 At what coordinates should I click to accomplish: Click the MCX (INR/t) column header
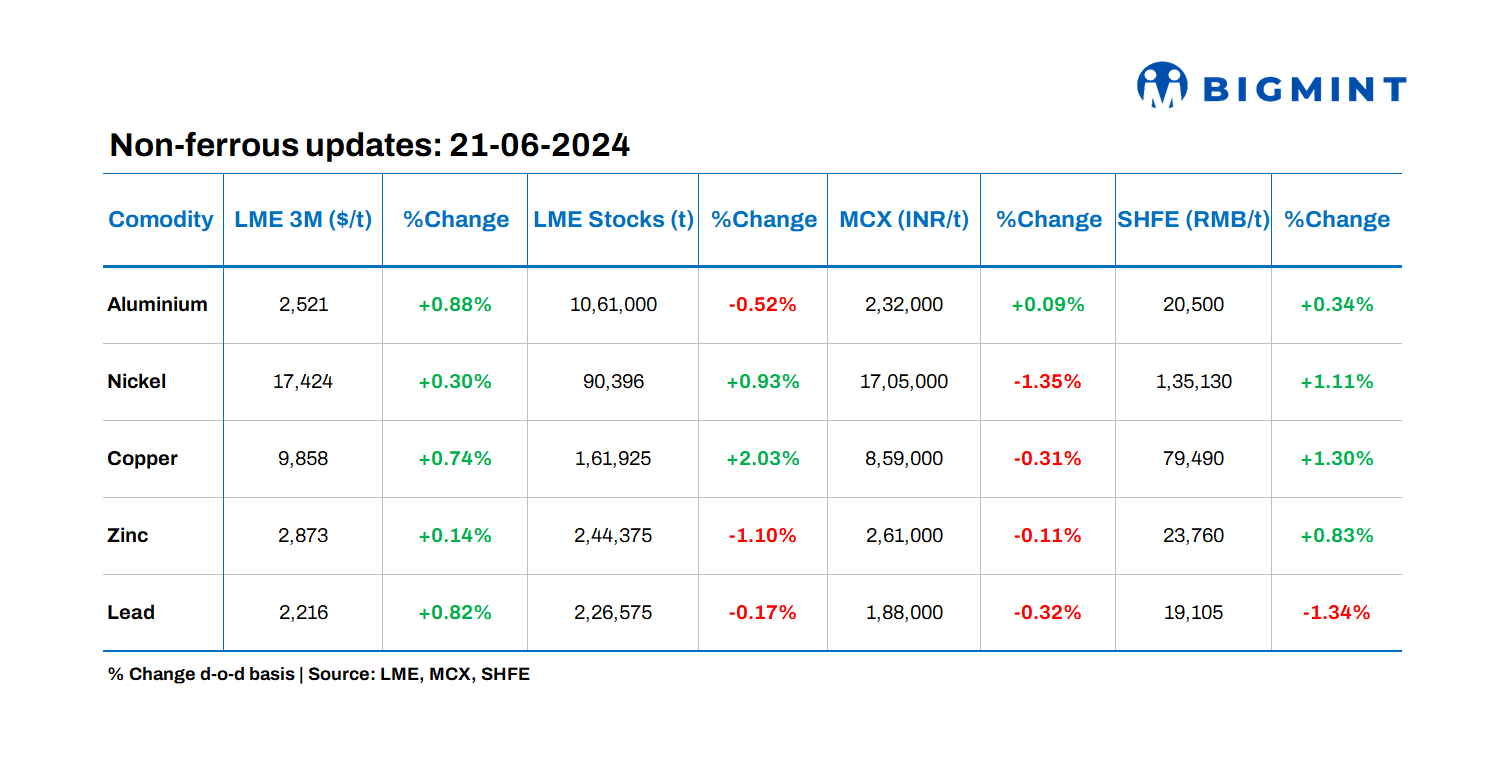[904, 220]
